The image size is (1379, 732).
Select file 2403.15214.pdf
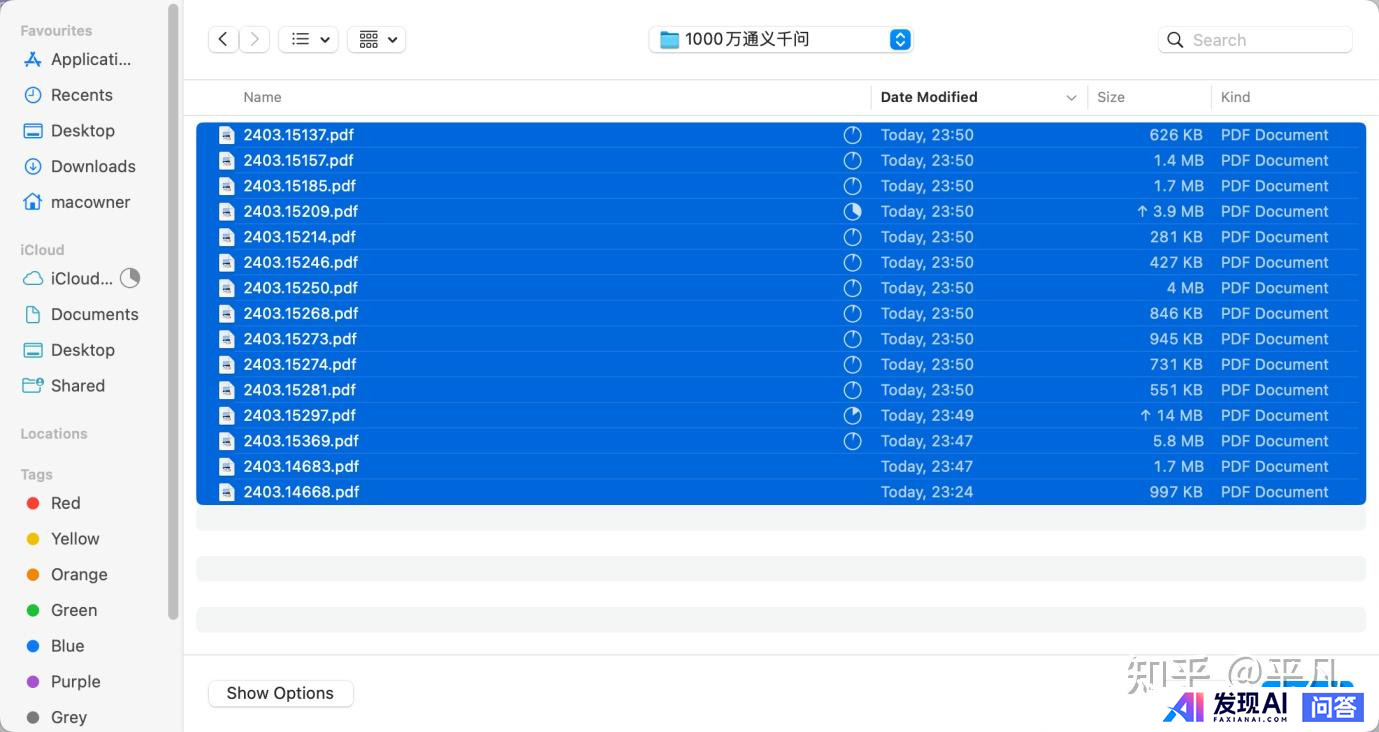781,237
